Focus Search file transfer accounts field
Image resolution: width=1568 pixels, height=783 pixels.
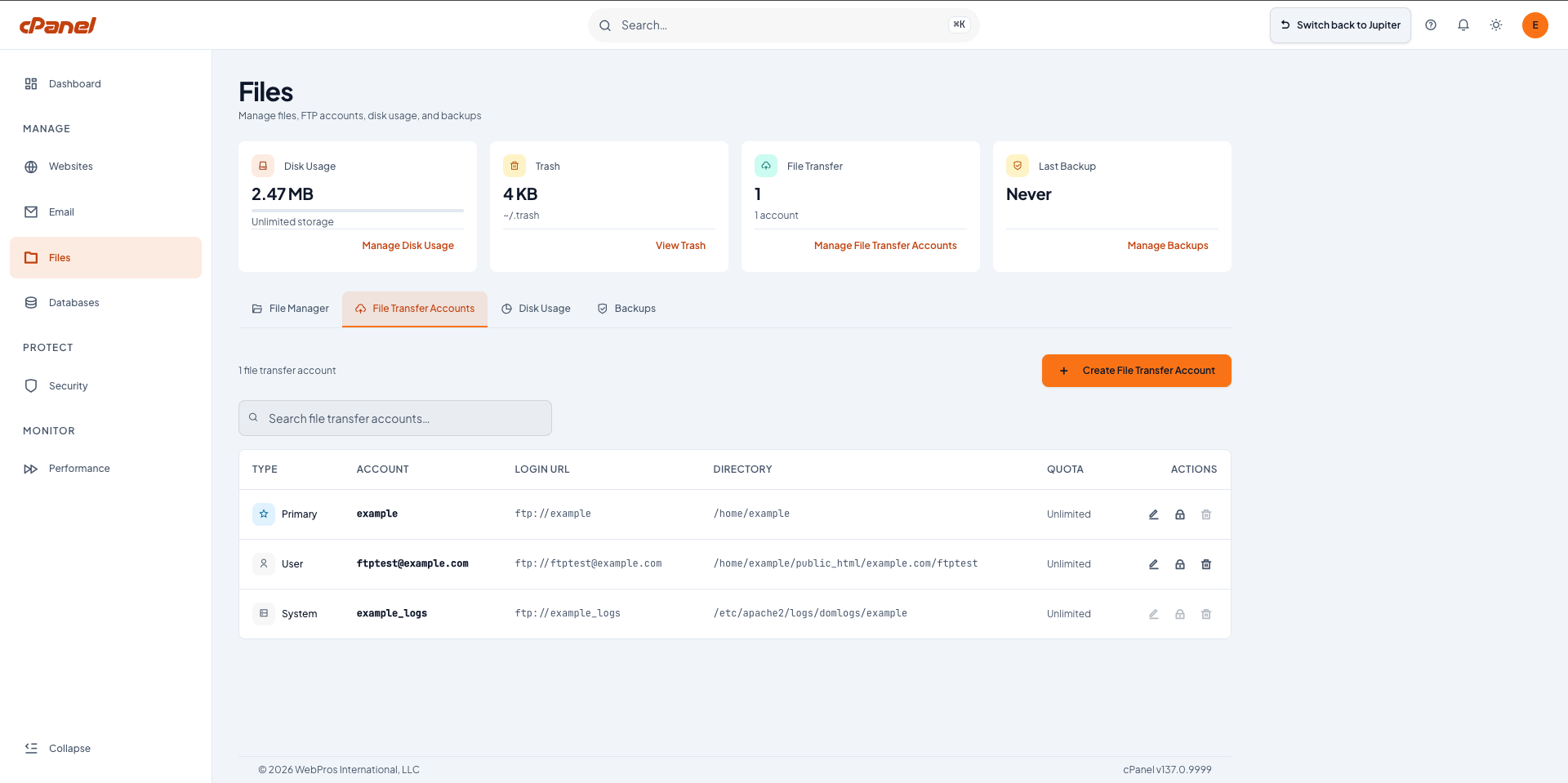click(395, 418)
